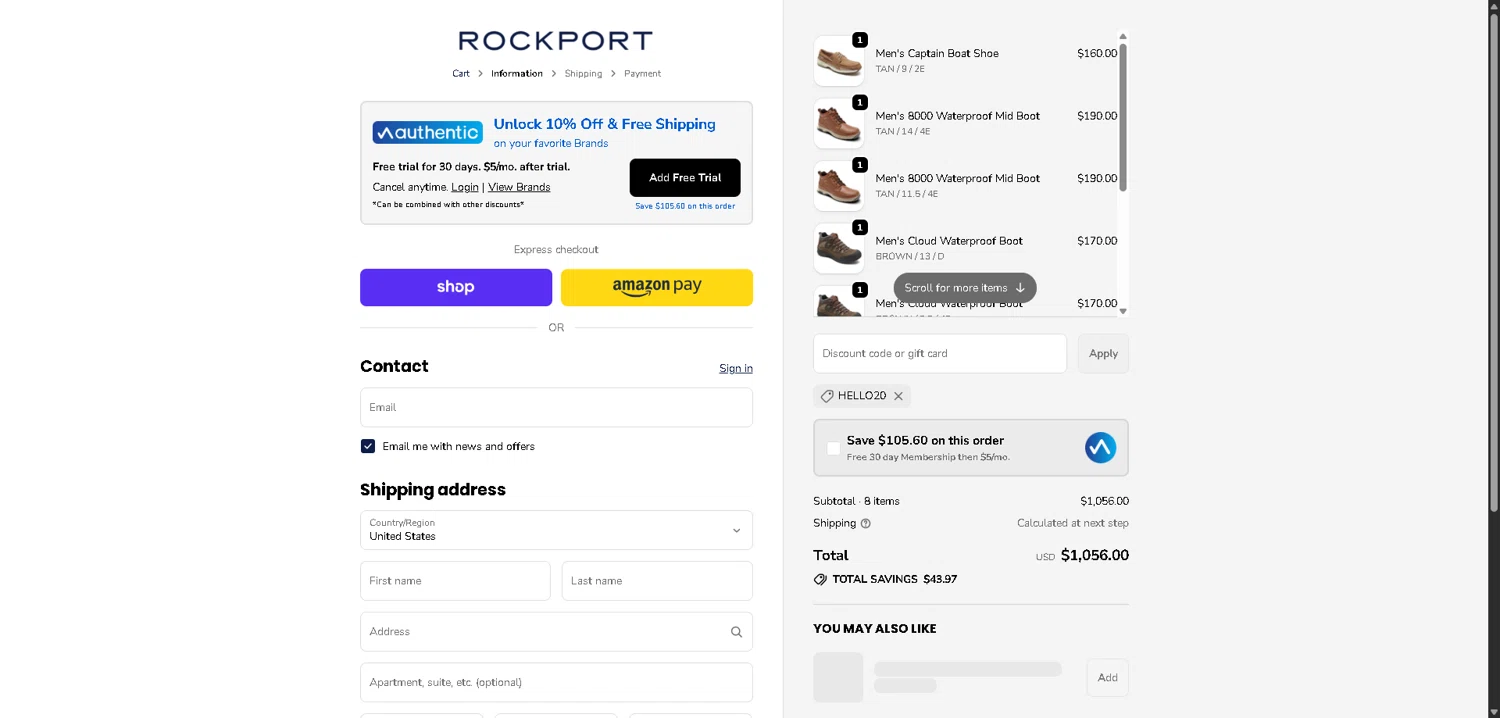The image size is (1500, 718).
Task: Go to Cart breadcrumb
Action: 460,73
